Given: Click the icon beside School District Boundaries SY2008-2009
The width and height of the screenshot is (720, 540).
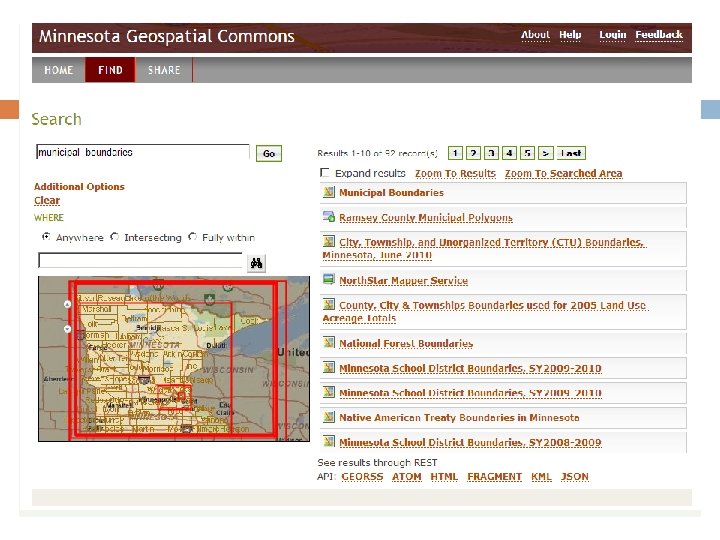Looking at the screenshot, I should [x=329, y=441].
